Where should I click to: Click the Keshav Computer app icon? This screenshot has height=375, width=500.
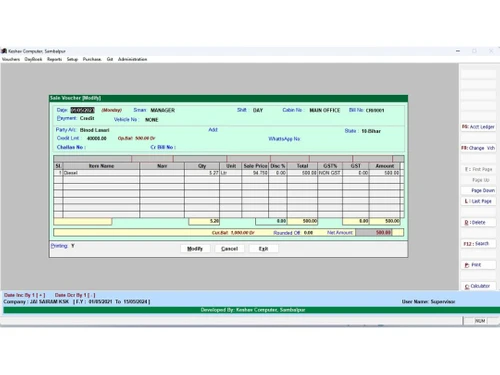pyautogui.click(x=4, y=51)
